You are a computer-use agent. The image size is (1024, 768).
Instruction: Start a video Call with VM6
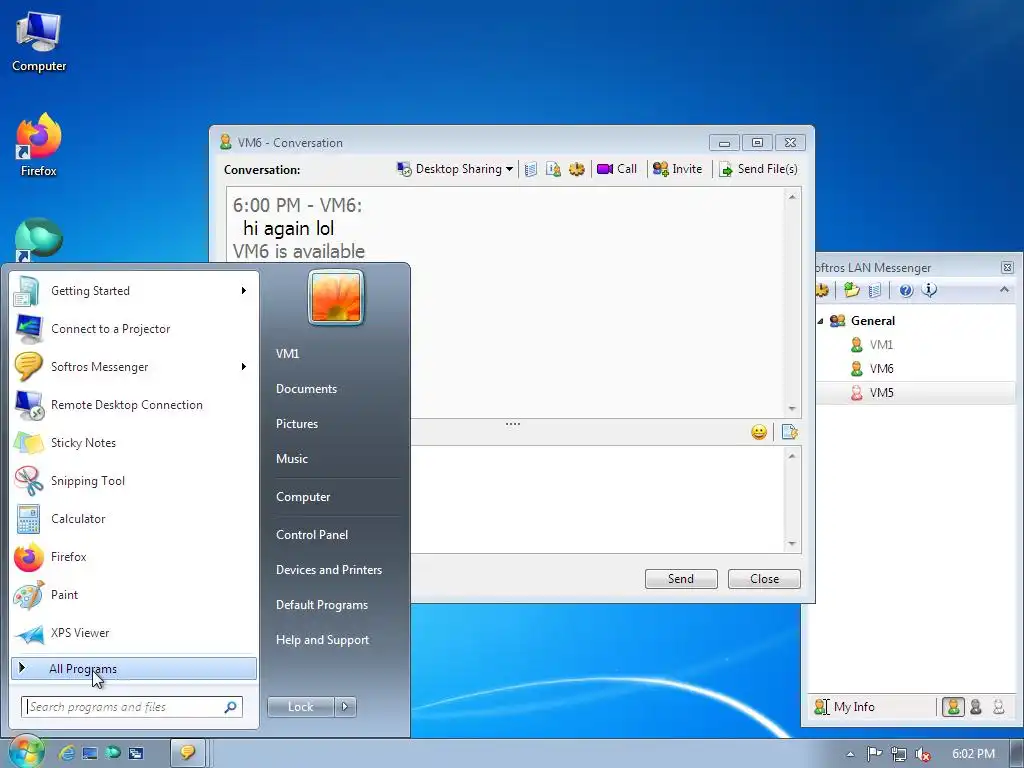616,169
